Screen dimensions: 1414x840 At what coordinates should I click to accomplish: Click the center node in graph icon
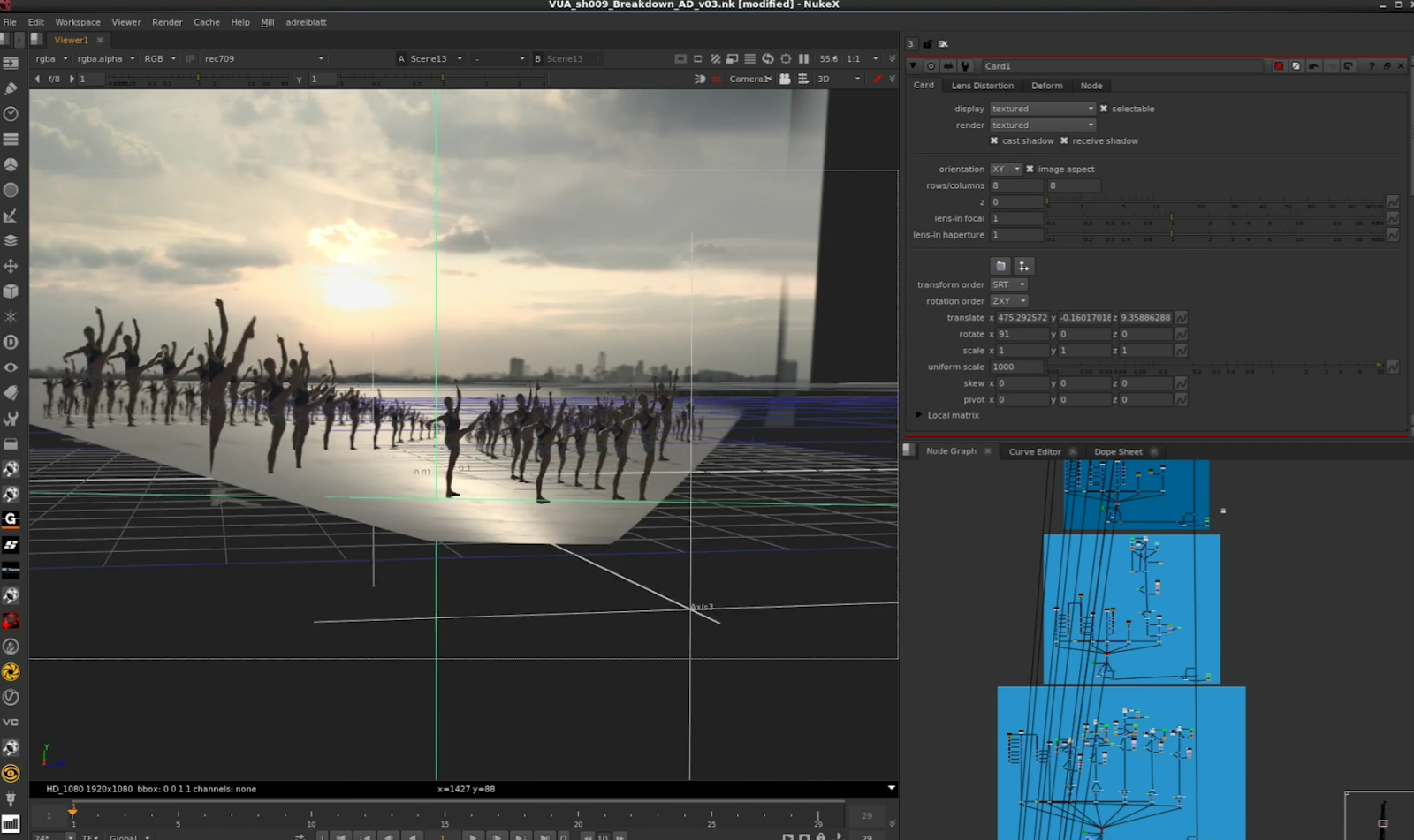(930, 66)
